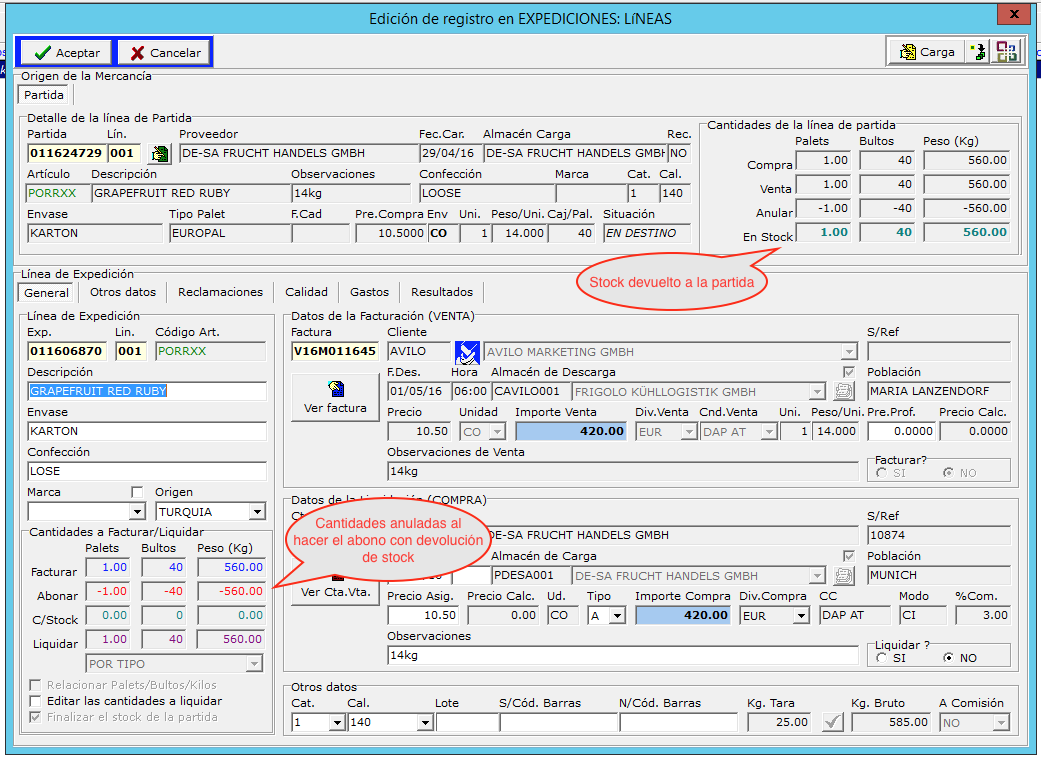Switch to the Reclamaciones tab
This screenshot has width=1041, height=760.
click(220, 292)
